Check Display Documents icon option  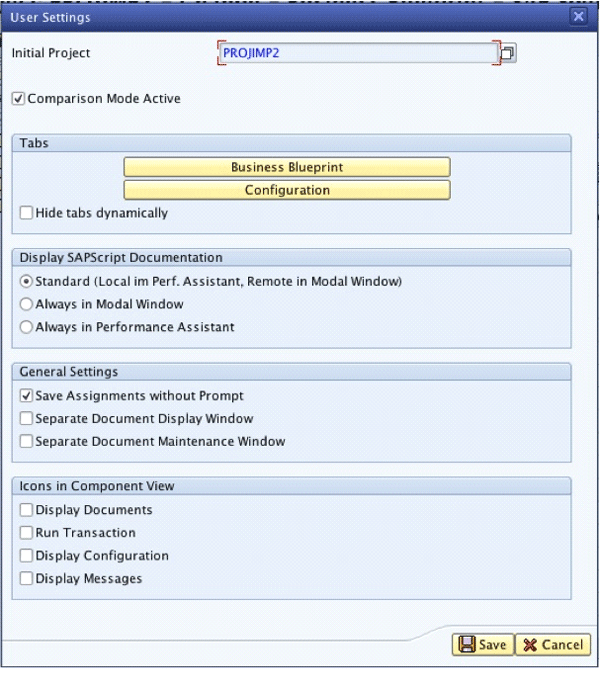[27, 510]
